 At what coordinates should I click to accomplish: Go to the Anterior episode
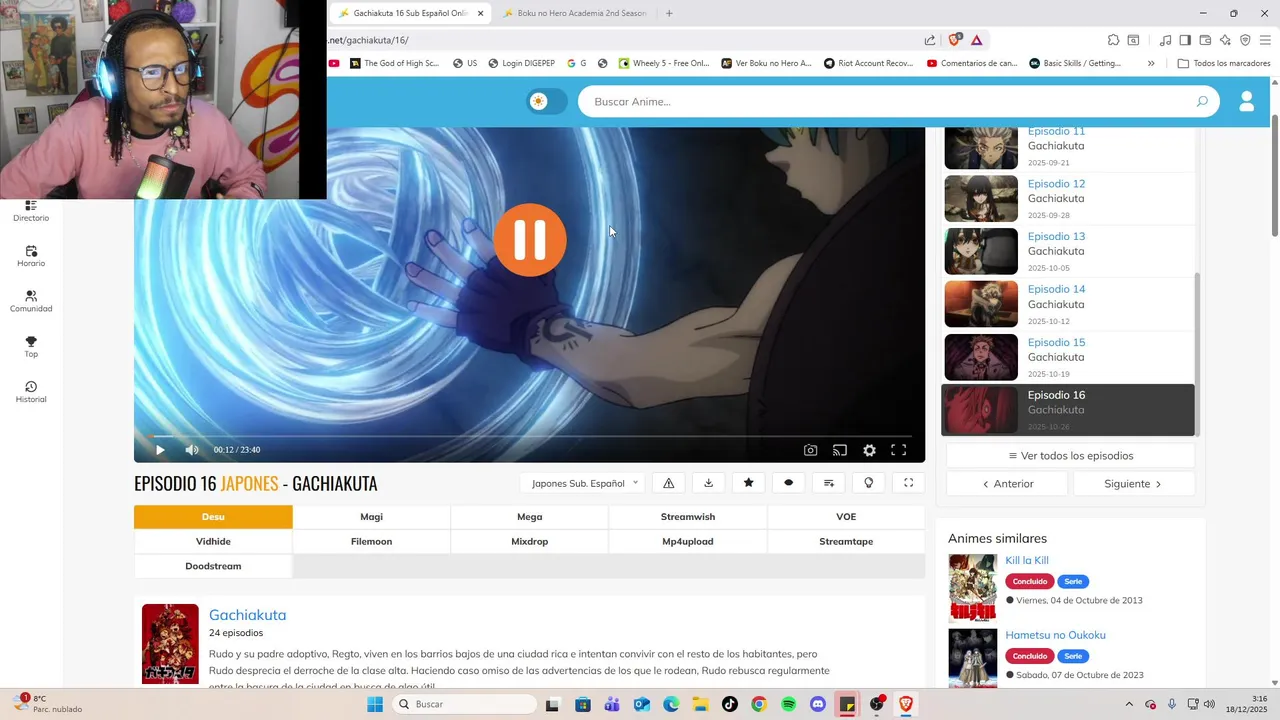click(1007, 484)
